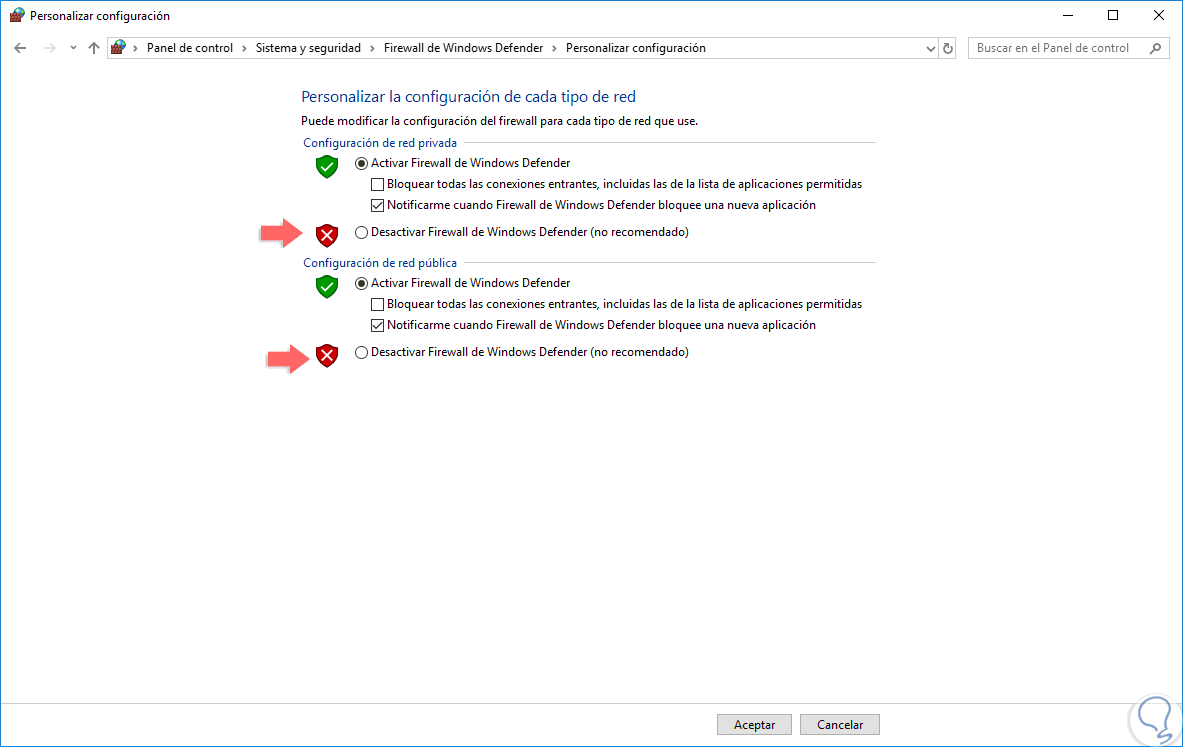Expand the address bar history dropdown
This screenshot has height=747, width=1183.
pos(930,48)
